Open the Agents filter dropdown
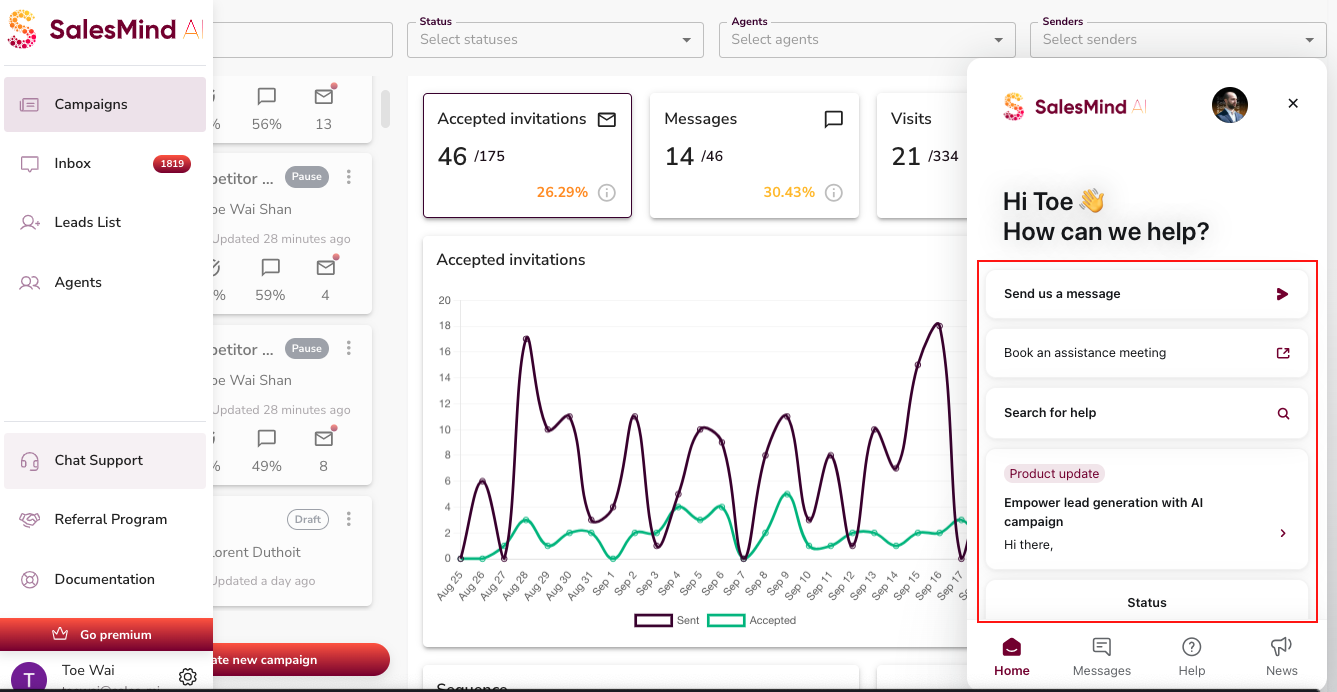 tap(863, 40)
